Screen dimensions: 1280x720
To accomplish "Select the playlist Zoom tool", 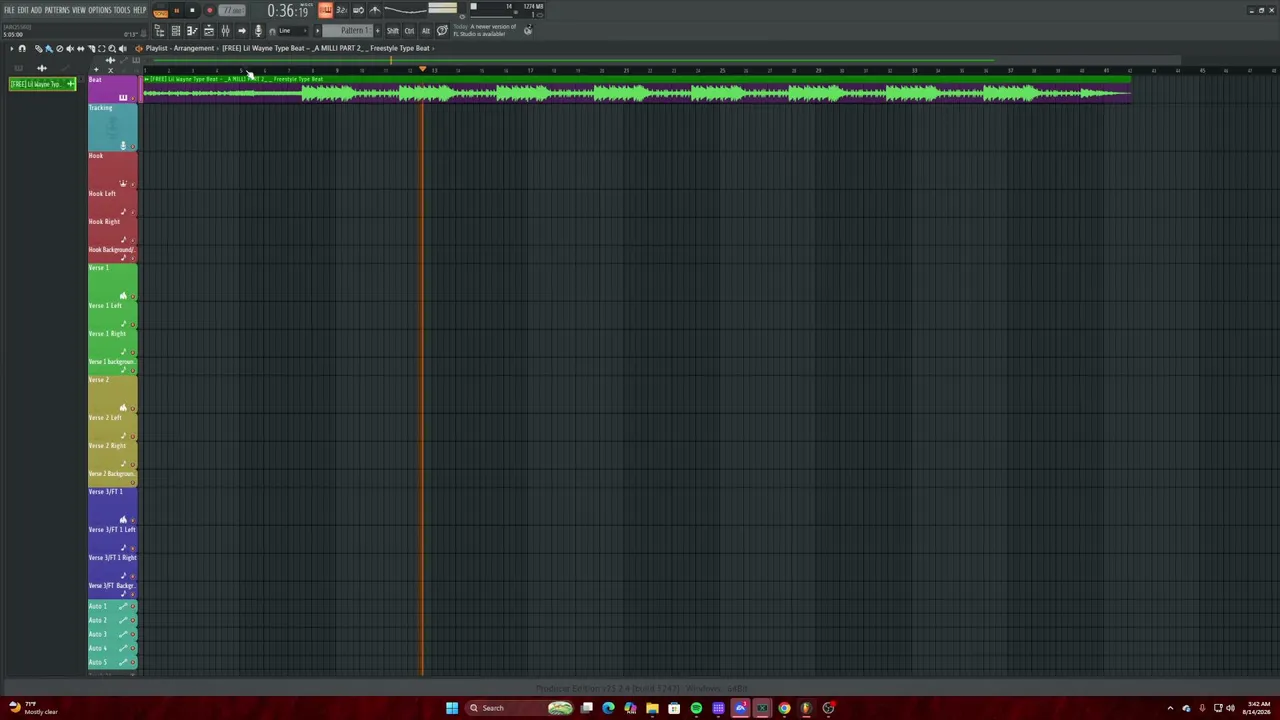I will (x=112, y=48).
